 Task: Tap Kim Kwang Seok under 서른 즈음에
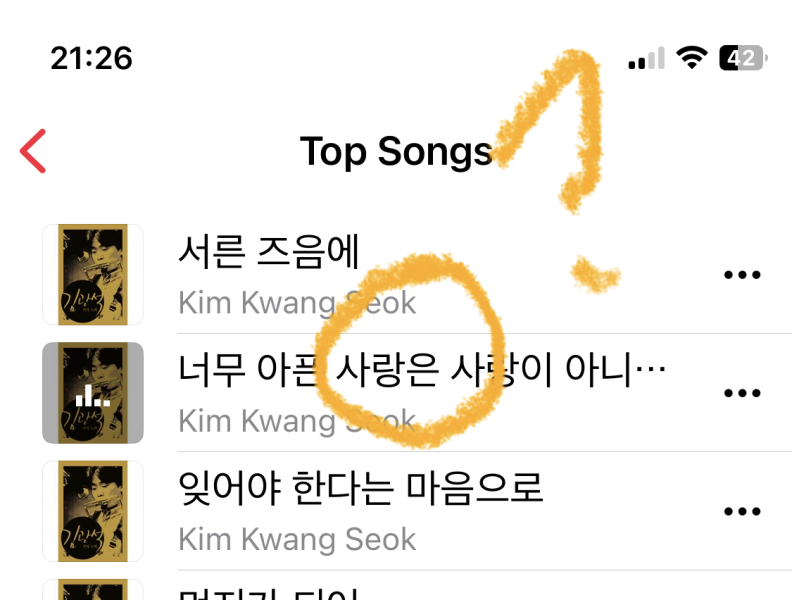click(297, 303)
